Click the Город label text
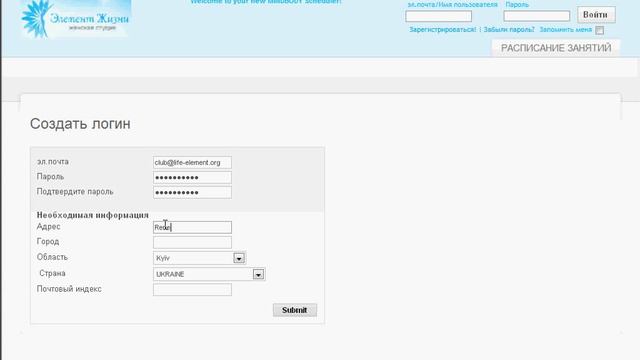640x360 pixels. tap(48, 242)
